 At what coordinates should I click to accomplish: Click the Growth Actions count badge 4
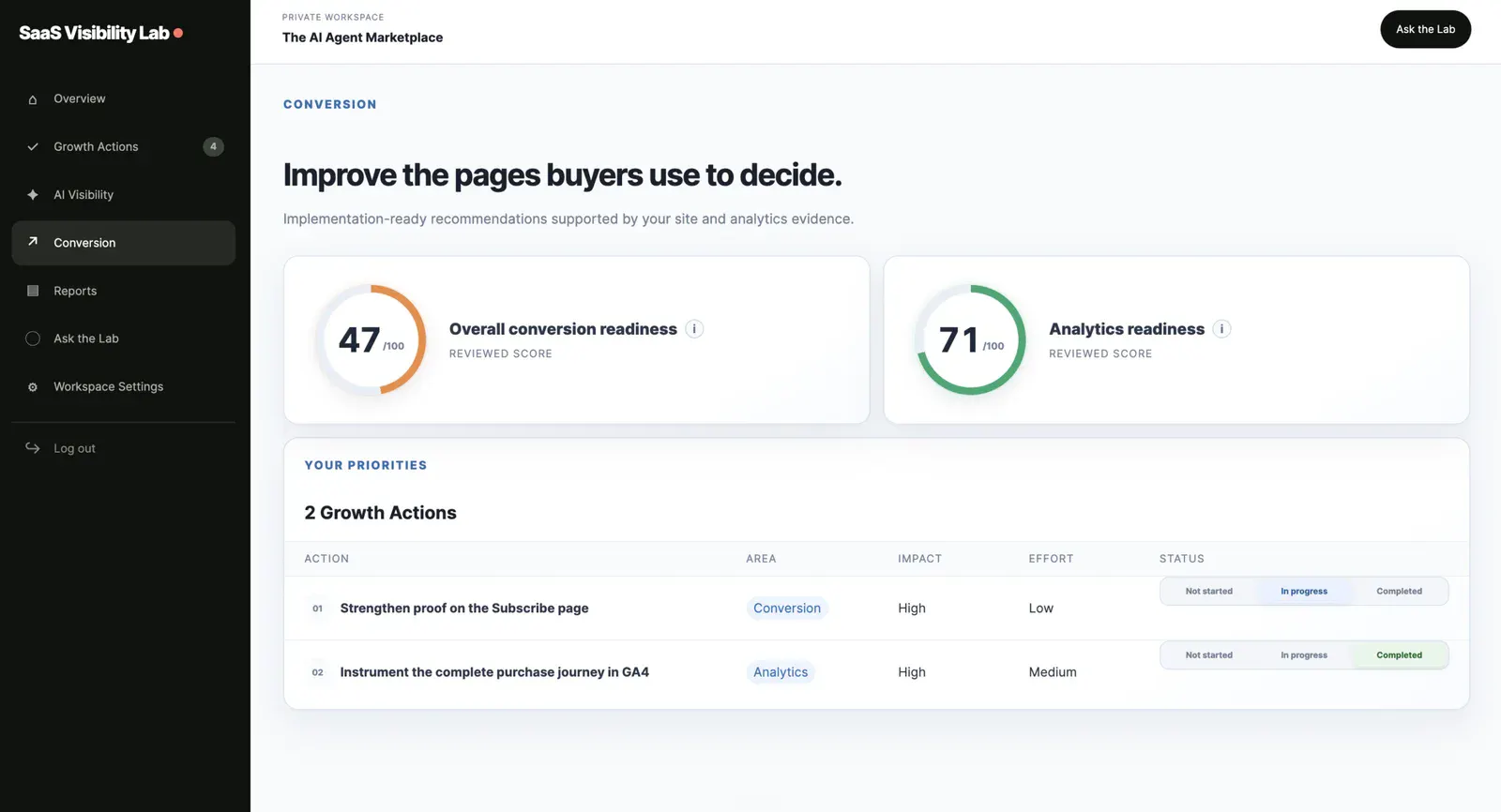point(214,146)
